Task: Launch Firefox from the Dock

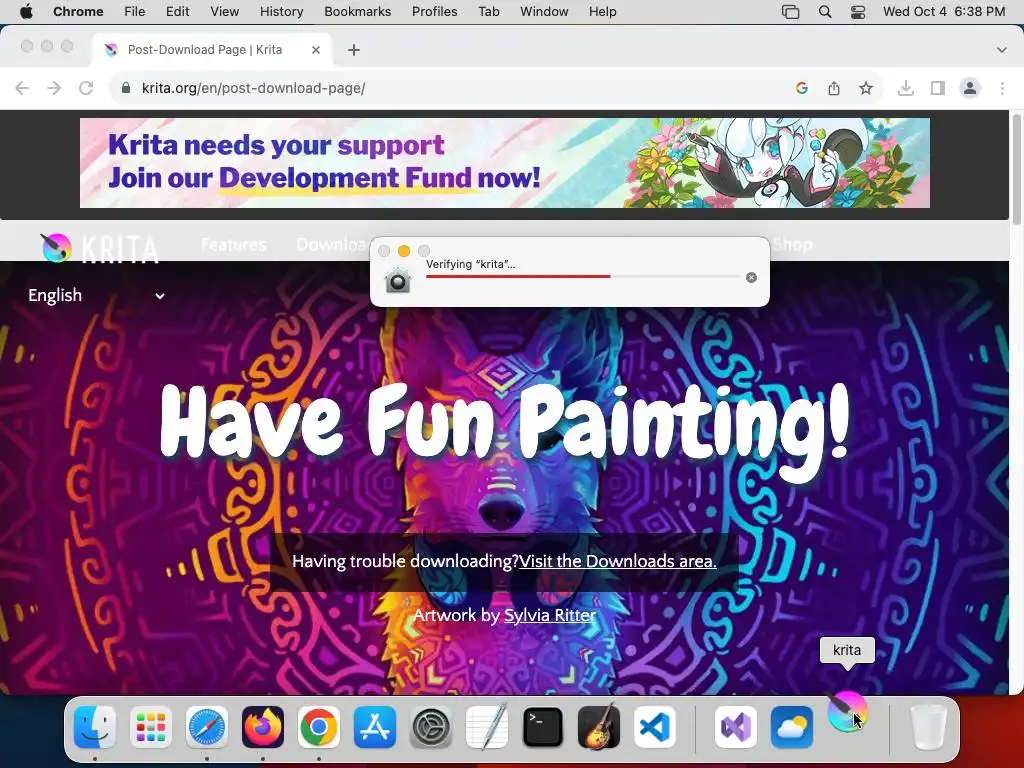Action: click(x=263, y=727)
